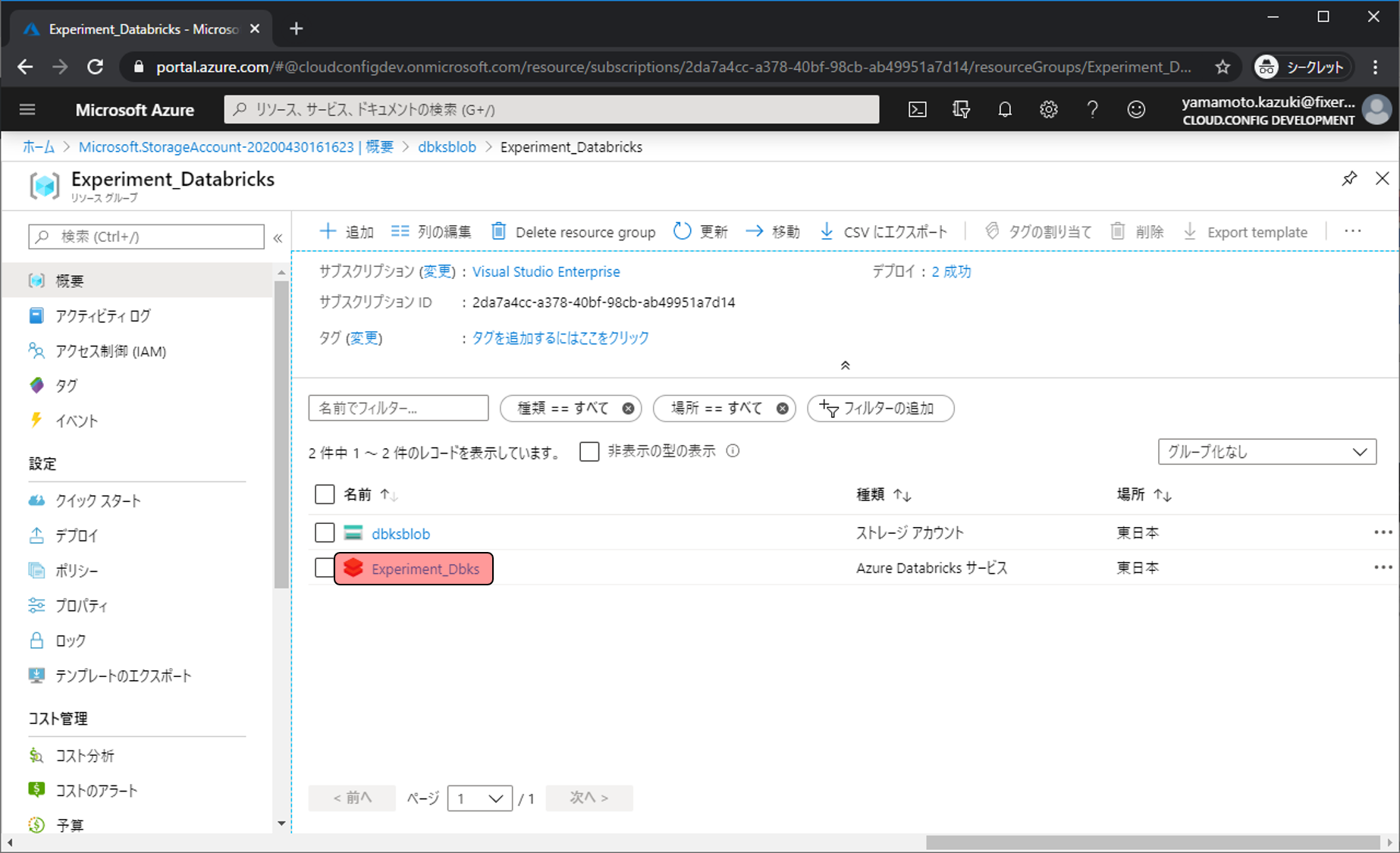Select アクセス制御 (IAM) in the sidebar

tap(110, 351)
